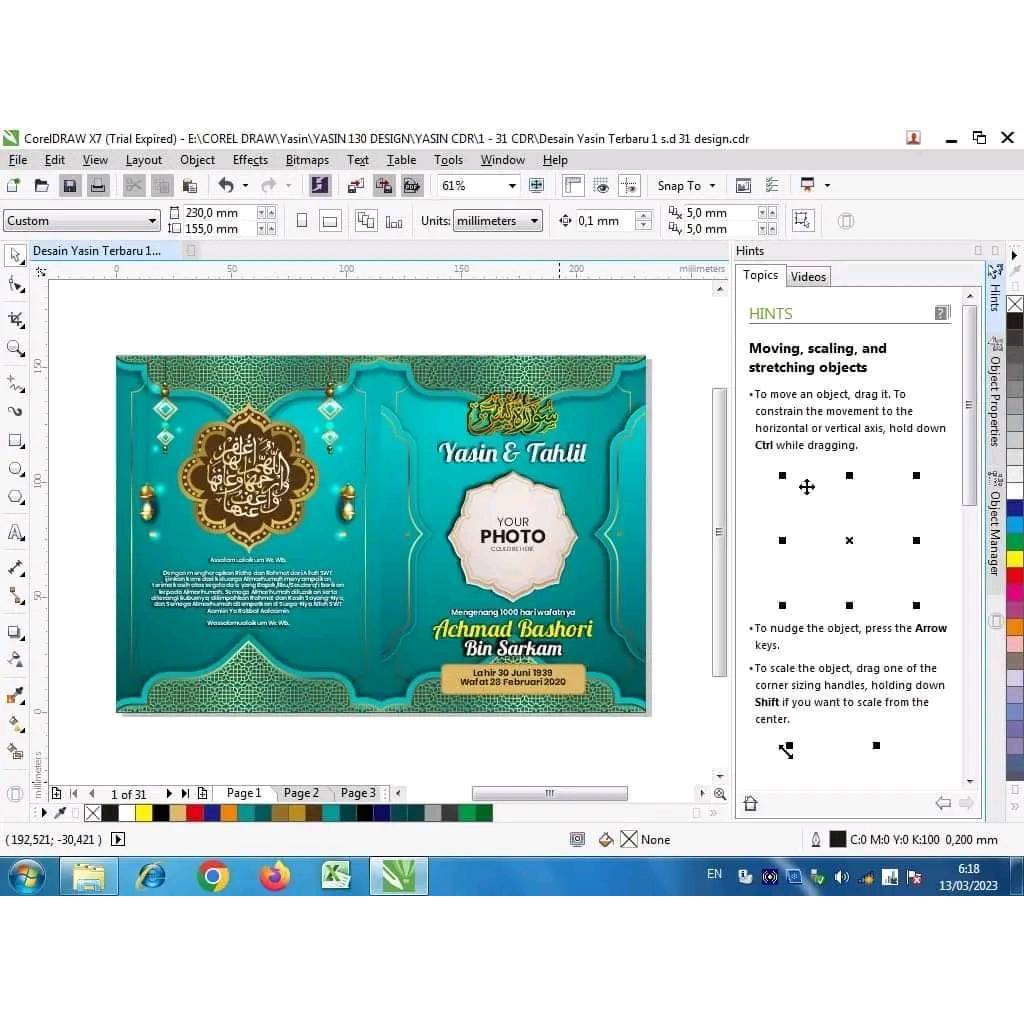Viewport: 1024px width, 1024px height.
Task: Open the page size Custom dropdown
Action: [x=82, y=221]
